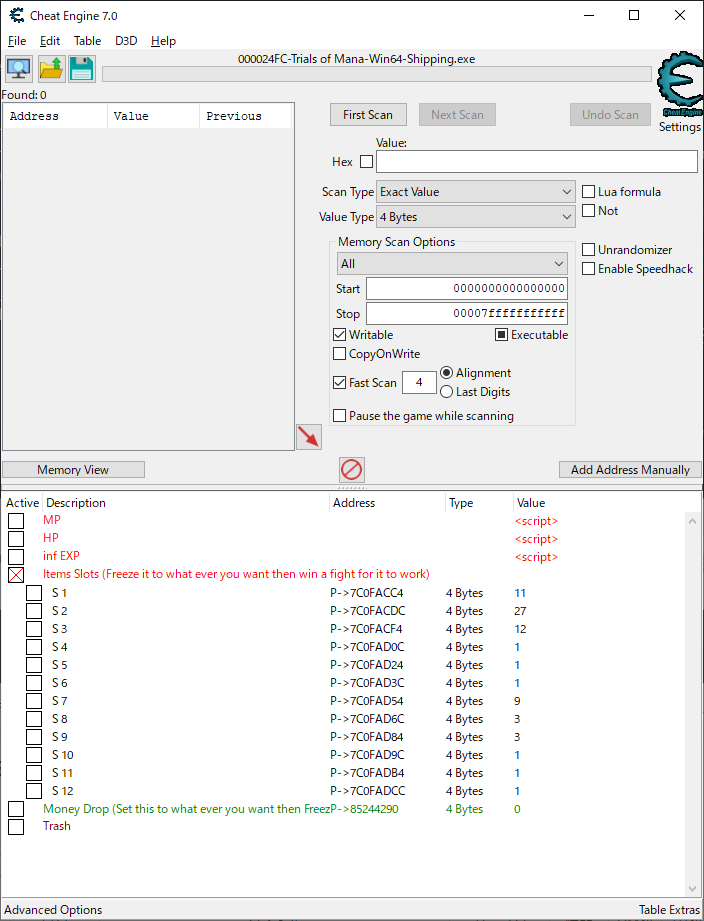Open the Edit menu
This screenshot has height=921, width=704.
click(50, 41)
